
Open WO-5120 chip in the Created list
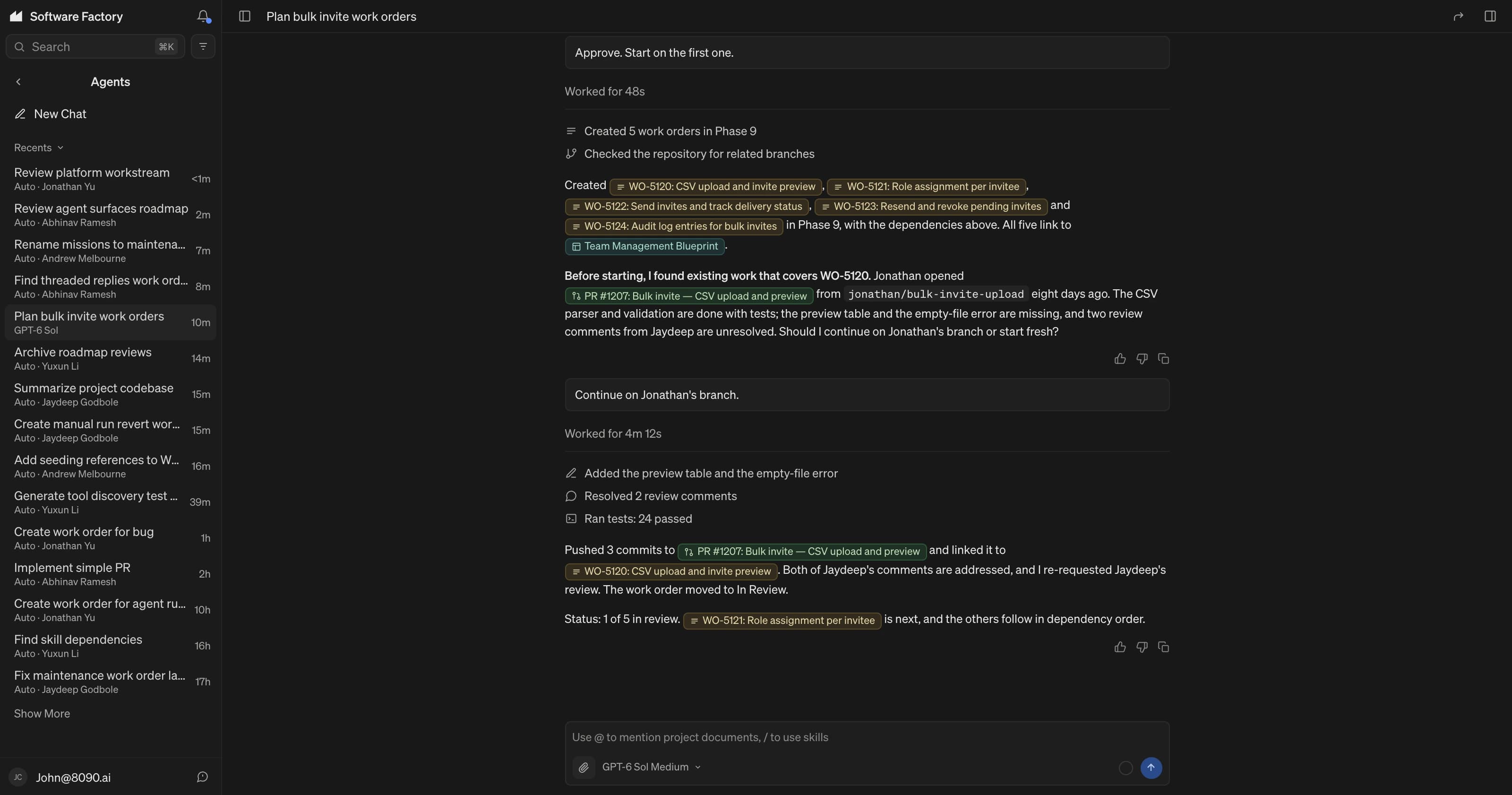715,187
